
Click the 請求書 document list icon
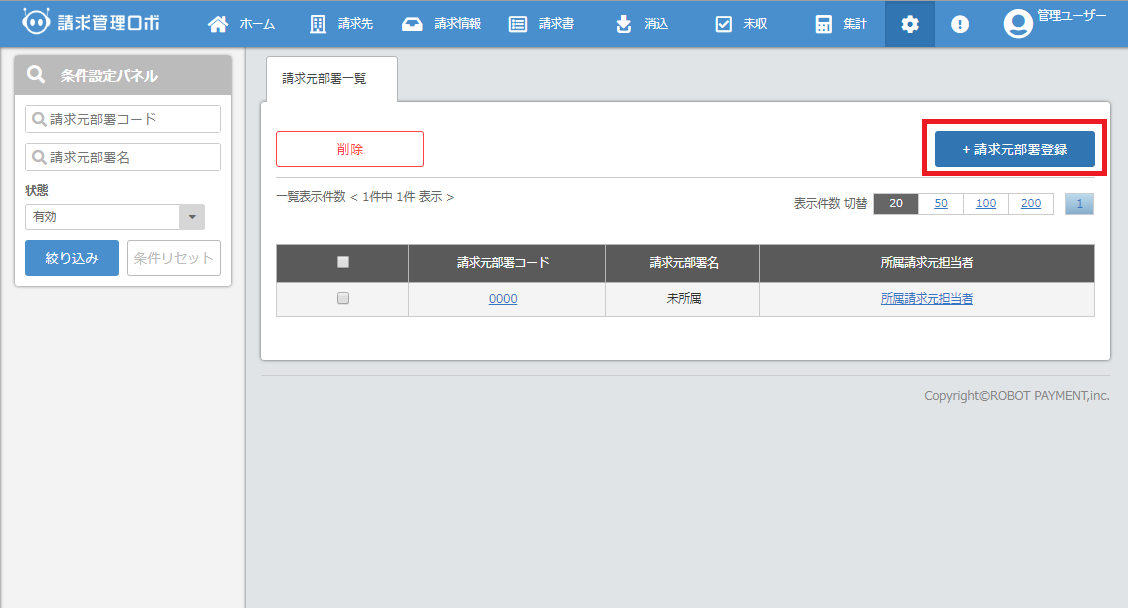(x=518, y=24)
